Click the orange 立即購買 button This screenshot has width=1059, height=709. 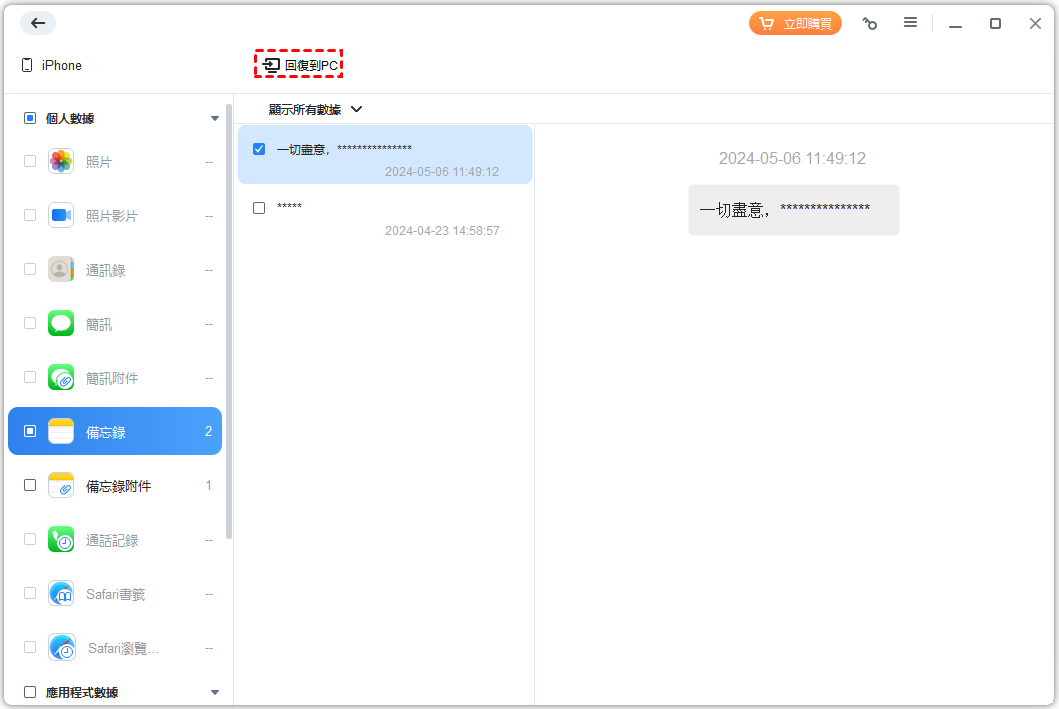[795, 24]
